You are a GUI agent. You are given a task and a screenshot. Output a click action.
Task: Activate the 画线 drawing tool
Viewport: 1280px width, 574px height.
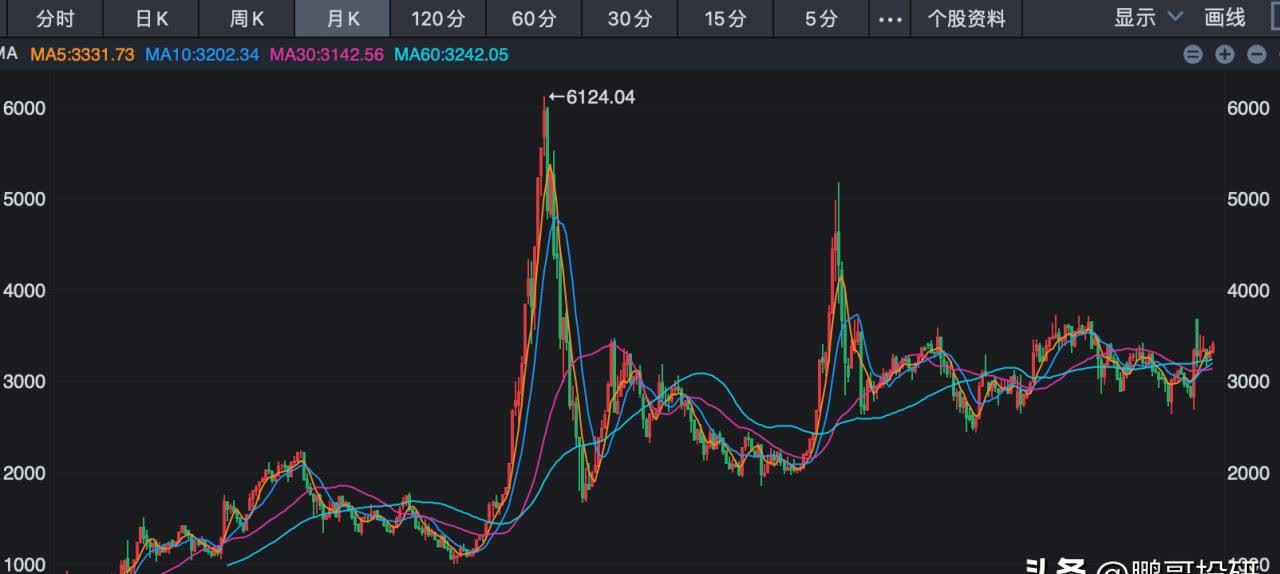(x=1225, y=17)
